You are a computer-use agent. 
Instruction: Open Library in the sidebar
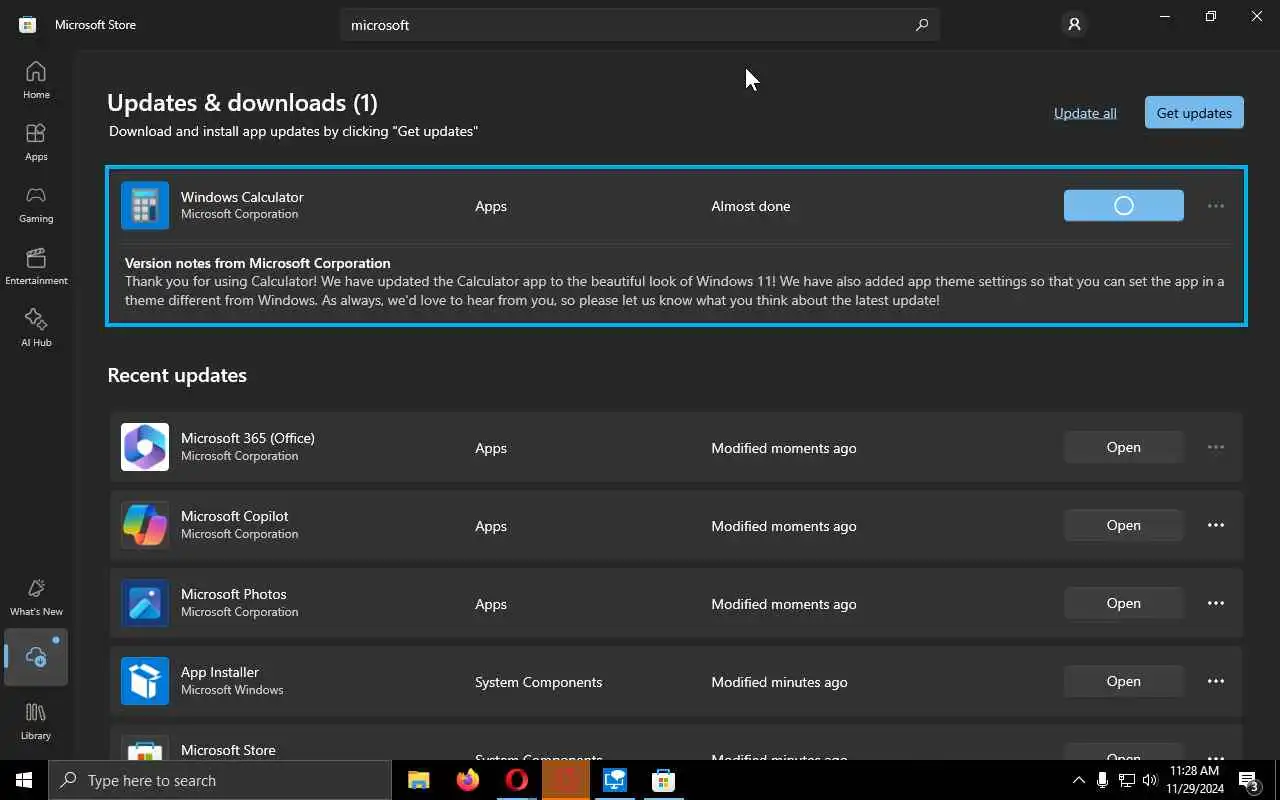pyautogui.click(x=36, y=721)
